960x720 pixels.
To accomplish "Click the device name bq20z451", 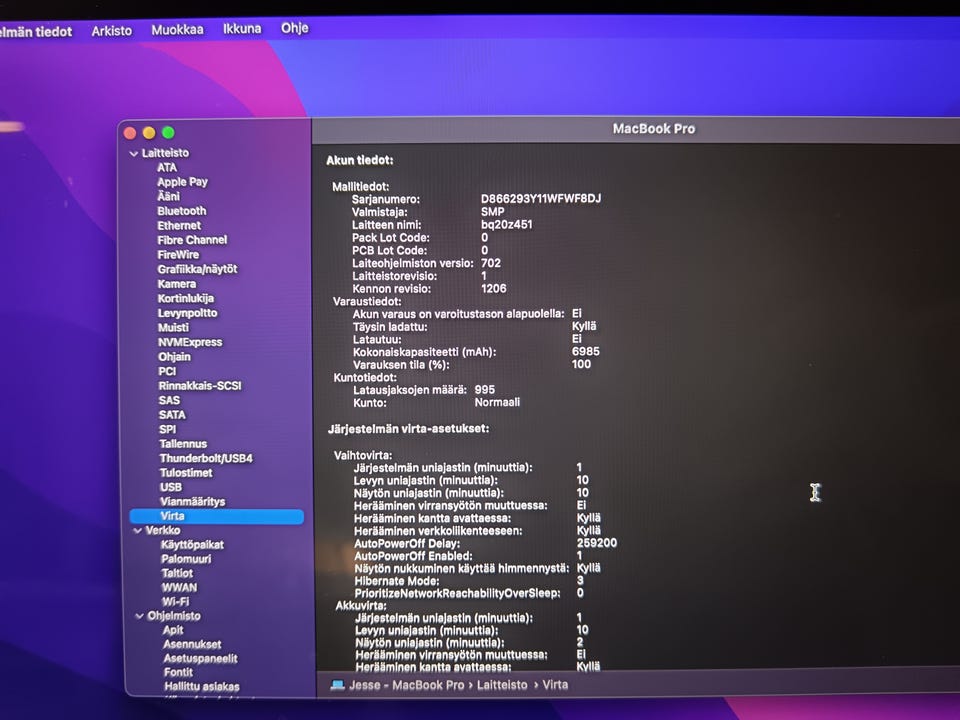I will click(x=506, y=225).
